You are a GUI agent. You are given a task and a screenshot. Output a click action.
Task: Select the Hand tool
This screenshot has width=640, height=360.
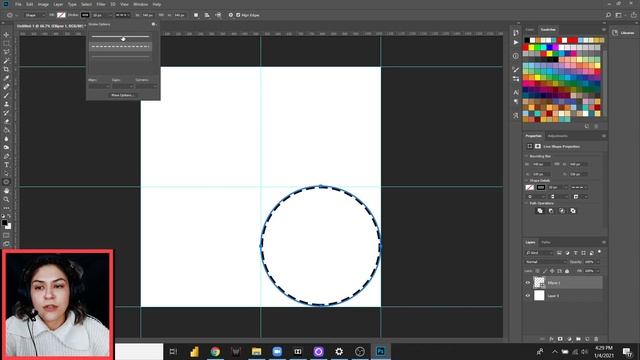(x=6, y=191)
